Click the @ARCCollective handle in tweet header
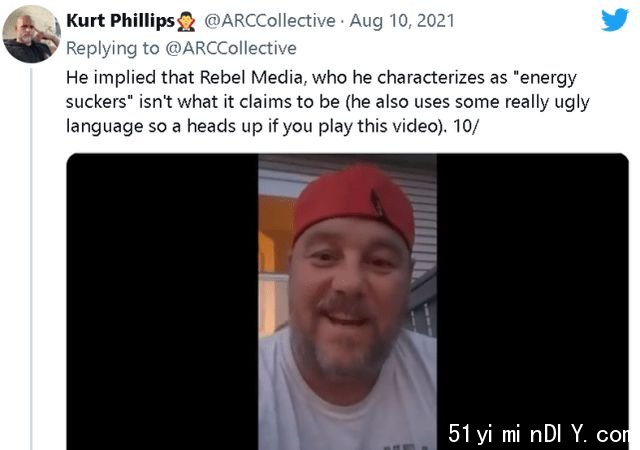The height and width of the screenshot is (450, 640). [x=269, y=21]
